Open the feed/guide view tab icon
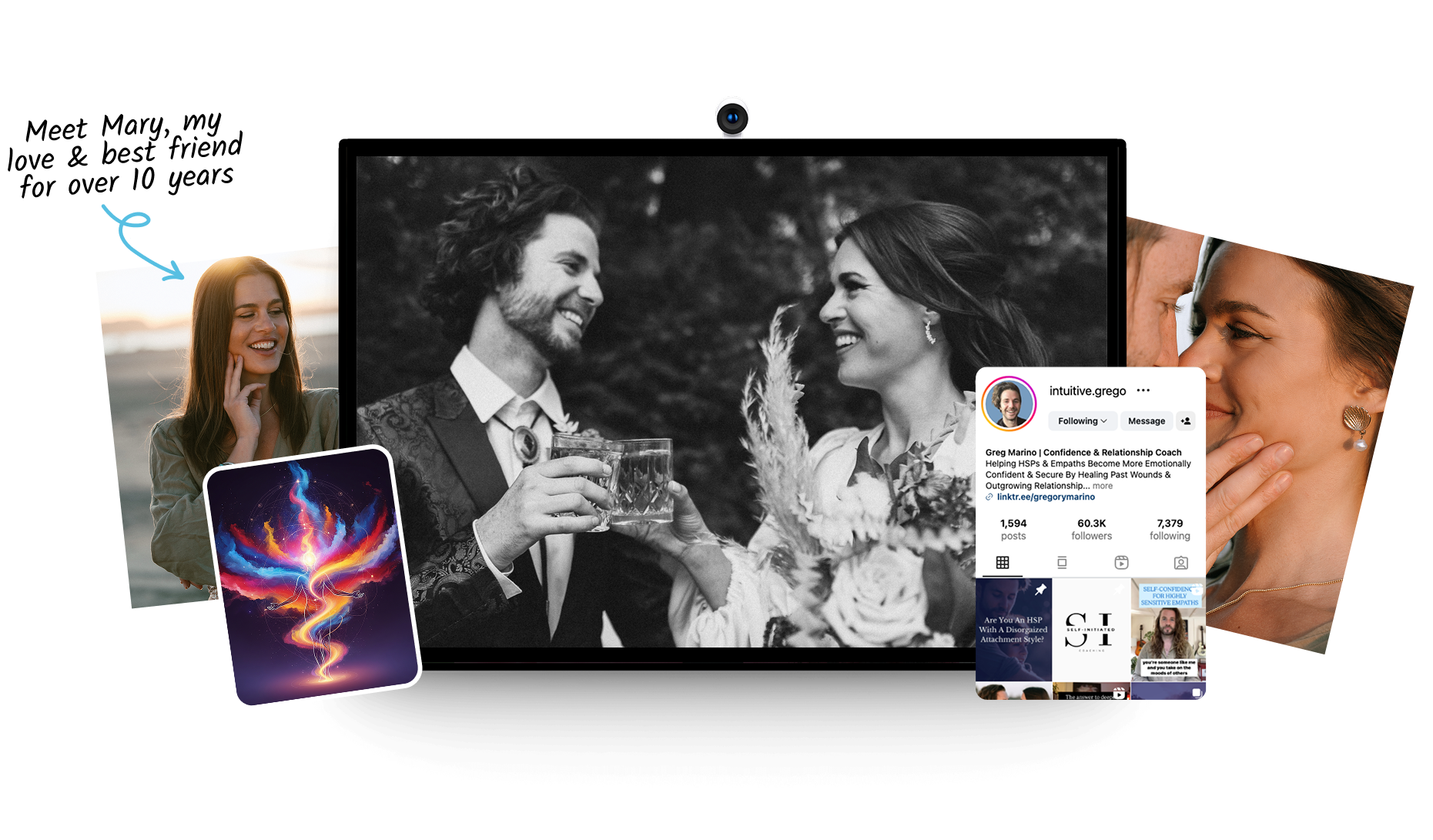 point(1062,563)
